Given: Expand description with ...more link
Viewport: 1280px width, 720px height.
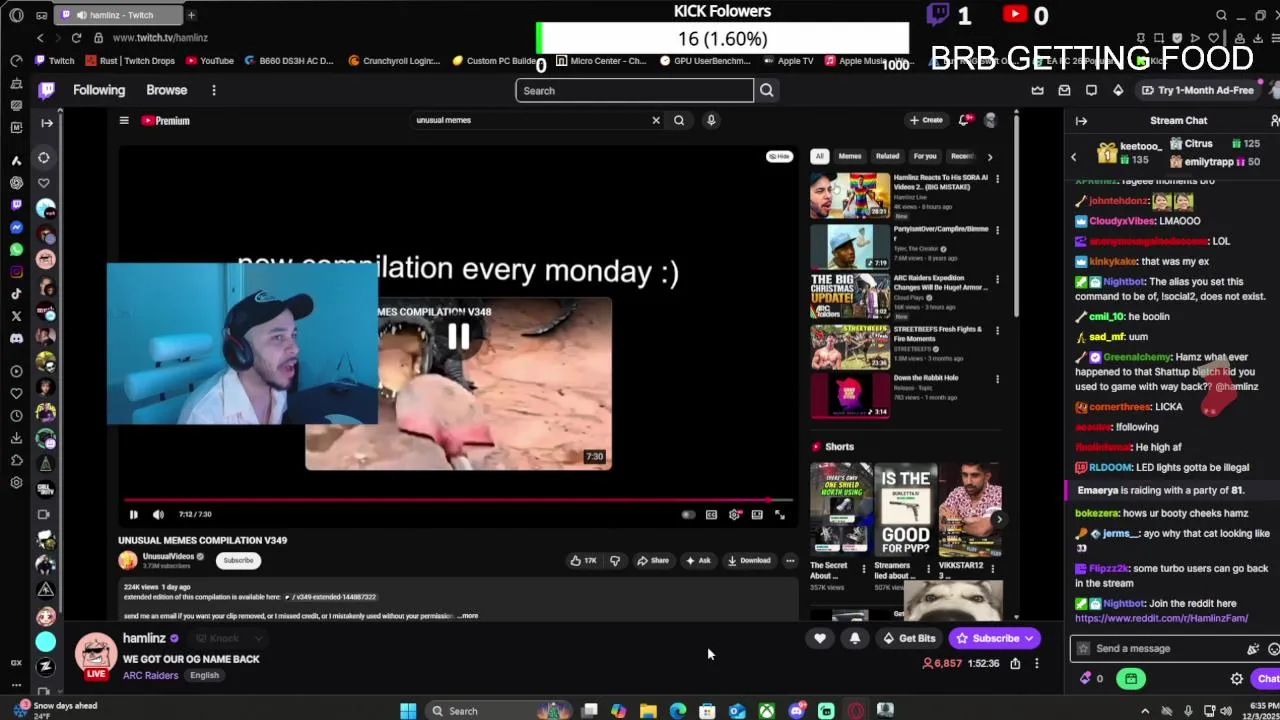Looking at the screenshot, I should pyautogui.click(x=468, y=616).
